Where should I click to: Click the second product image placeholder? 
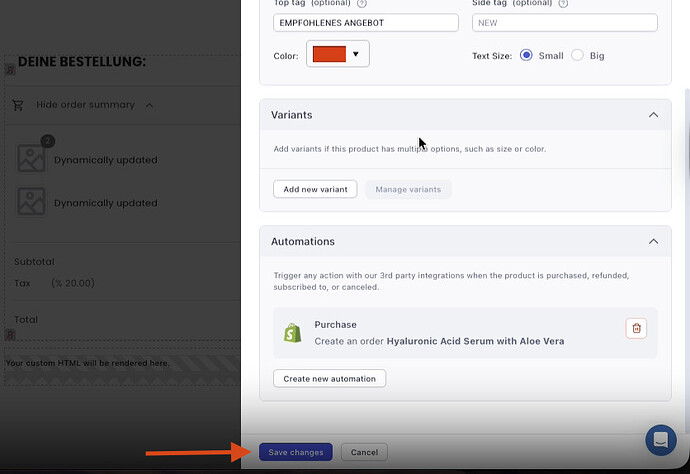pyautogui.click(x=32, y=202)
